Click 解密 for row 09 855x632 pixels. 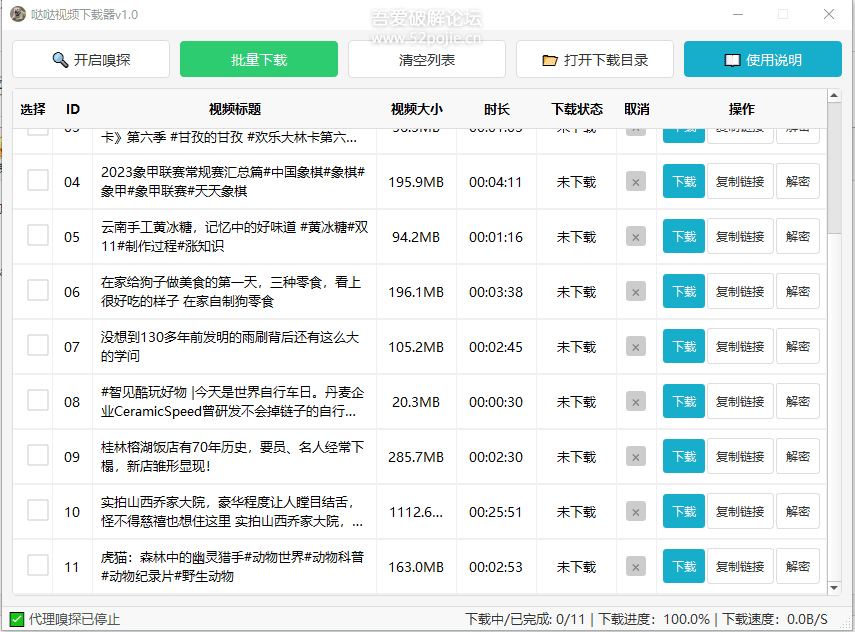tap(798, 456)
